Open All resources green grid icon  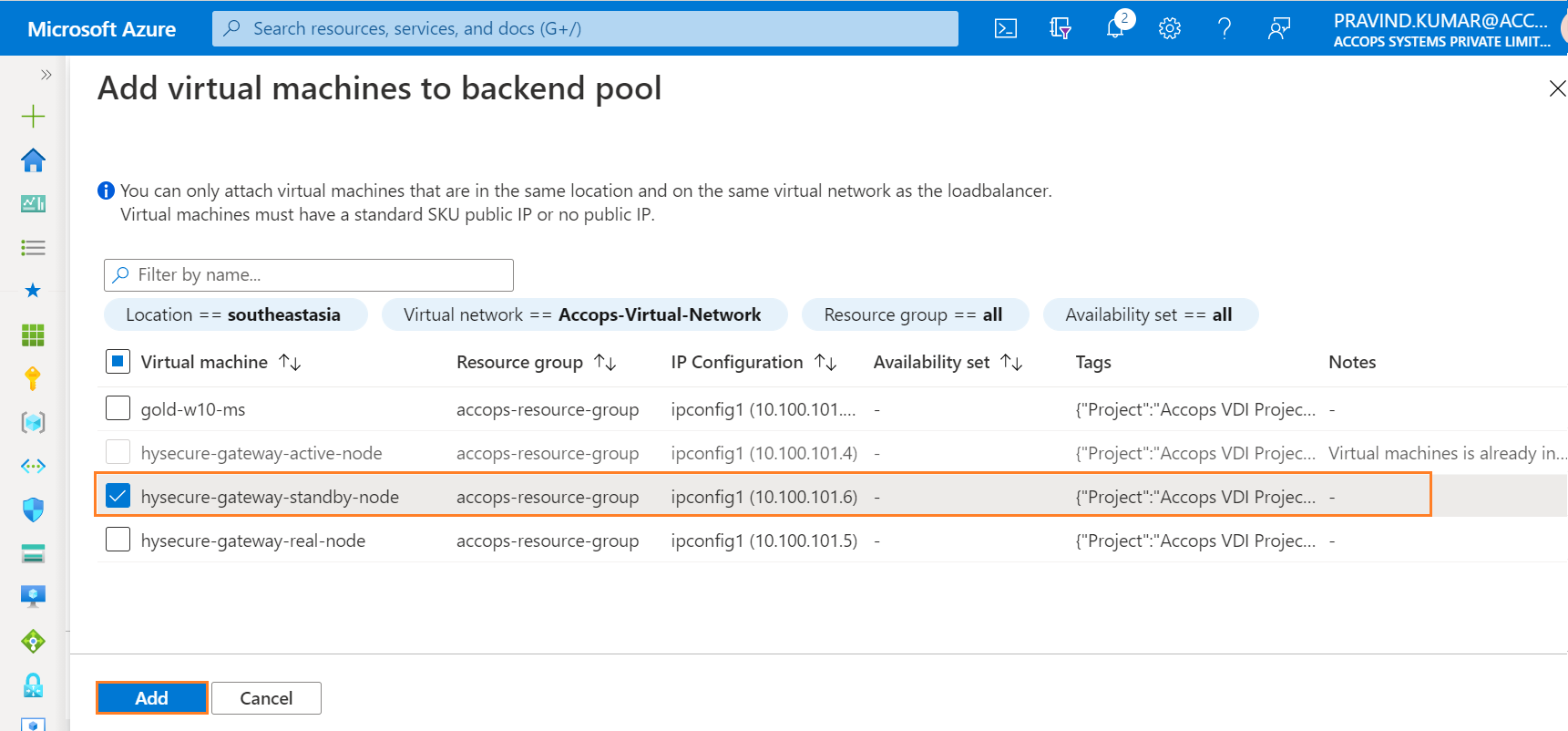click(x=33, y=335)
